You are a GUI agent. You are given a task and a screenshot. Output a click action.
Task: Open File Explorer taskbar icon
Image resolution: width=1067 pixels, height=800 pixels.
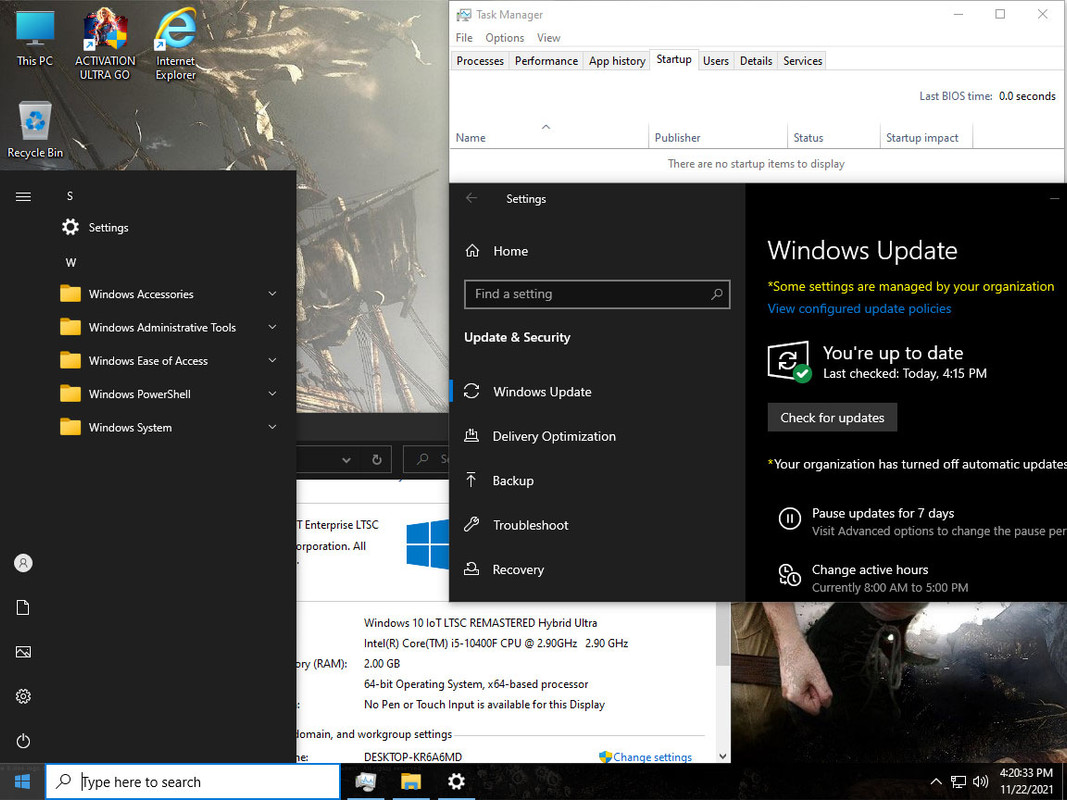pyautogui.click(x=411, y=782)
